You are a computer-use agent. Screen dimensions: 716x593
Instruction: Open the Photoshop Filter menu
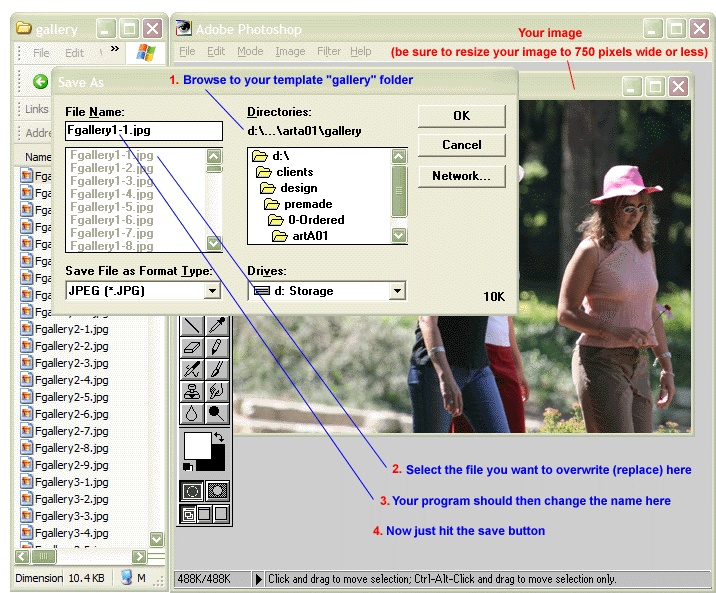pyautogui.click(x=329, y=52)
